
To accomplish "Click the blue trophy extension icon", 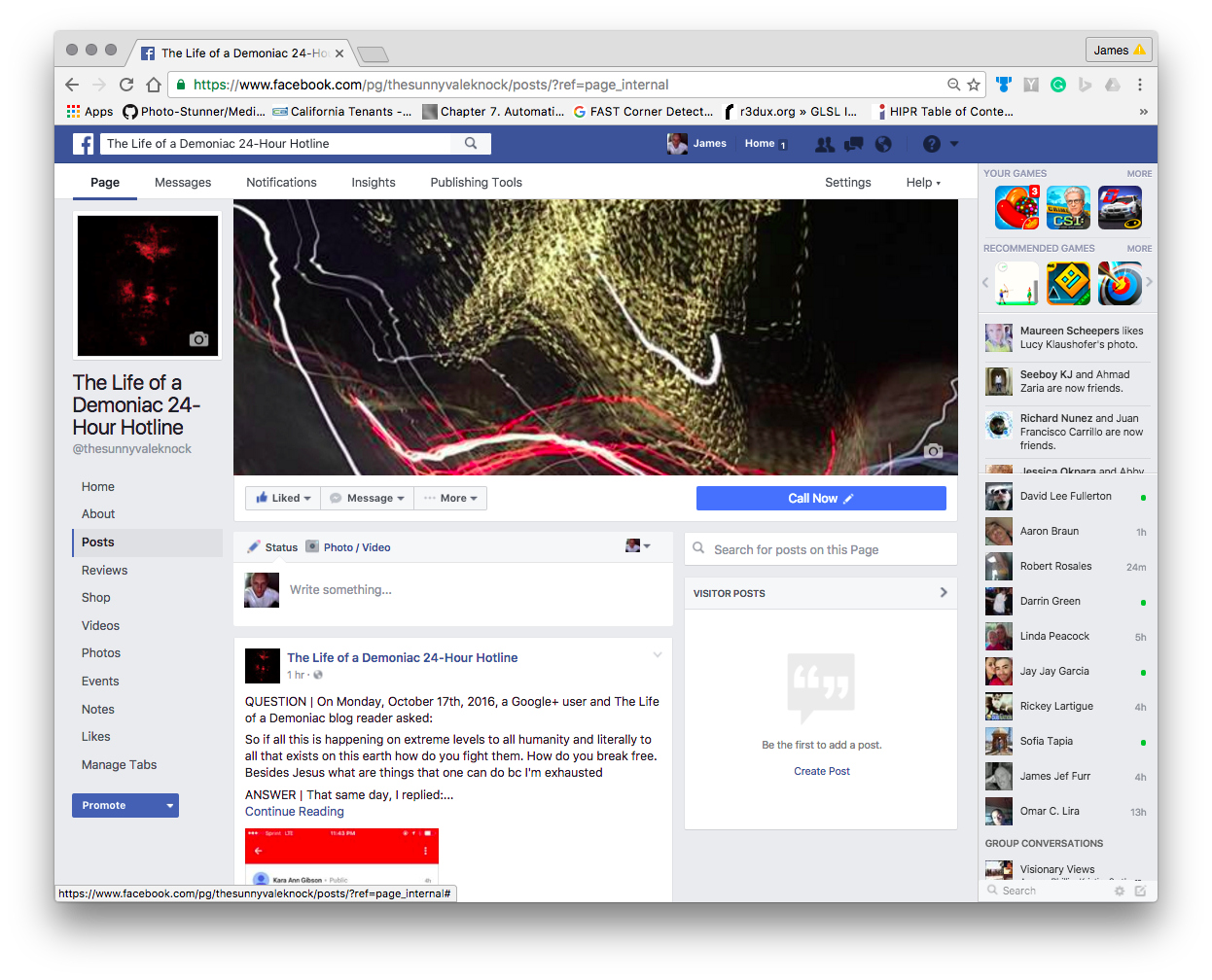I will pos(1004,85).
